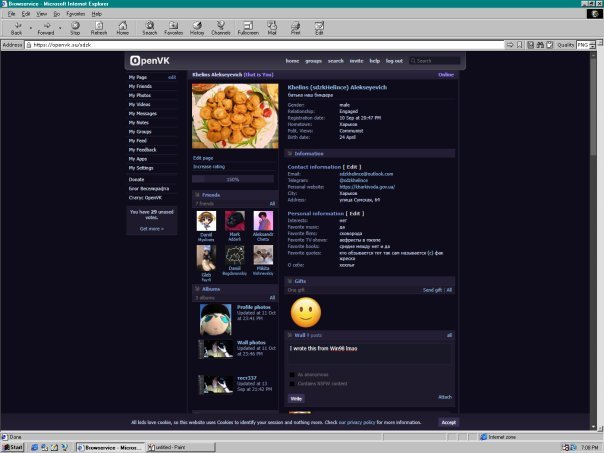Click the taskbar clock

(589, 447)
